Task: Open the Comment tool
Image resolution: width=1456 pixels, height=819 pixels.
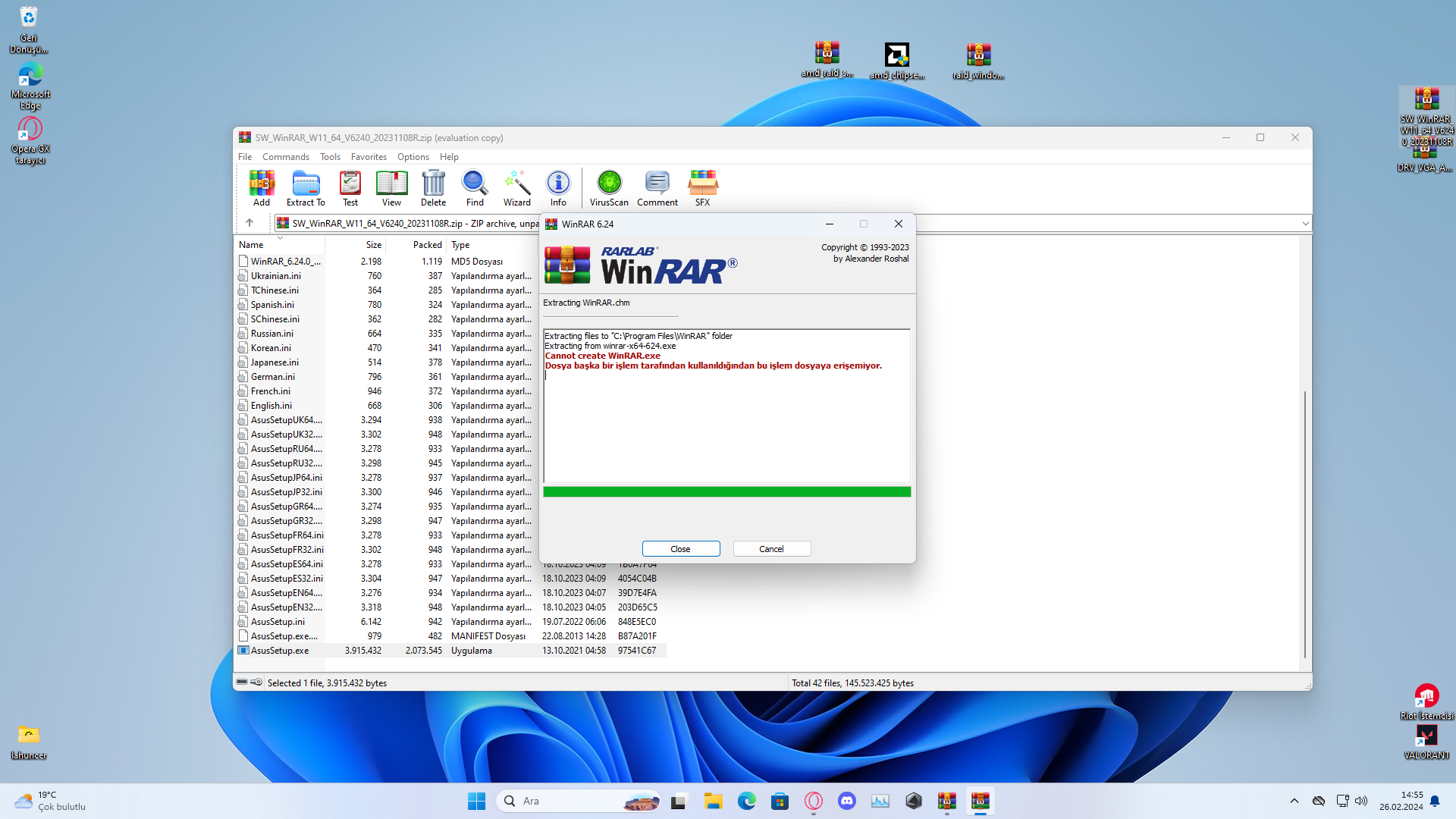Action: click(x=657, y=188)
